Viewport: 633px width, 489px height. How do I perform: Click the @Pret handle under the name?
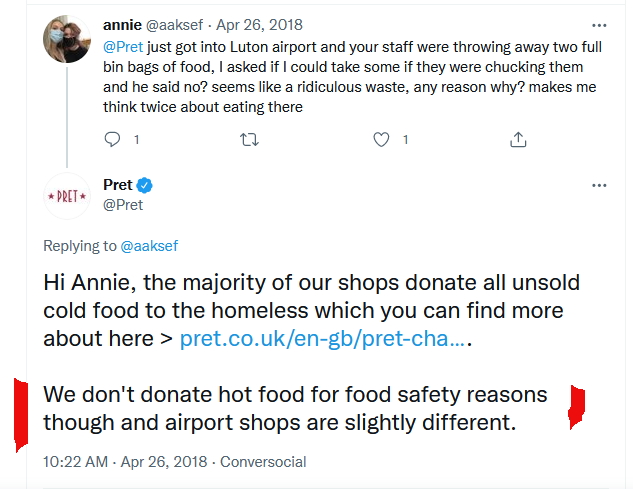pos(123,205)
